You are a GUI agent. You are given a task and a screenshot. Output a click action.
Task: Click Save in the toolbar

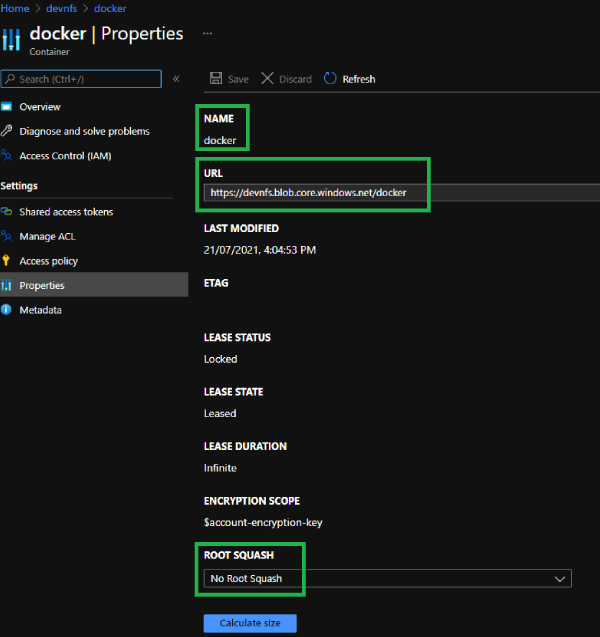229,79
